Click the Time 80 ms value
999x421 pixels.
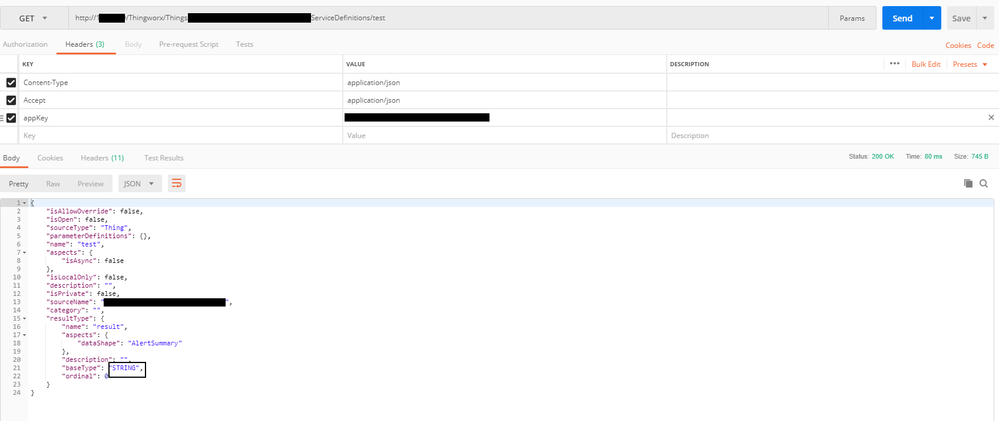(x=931, y=156)
